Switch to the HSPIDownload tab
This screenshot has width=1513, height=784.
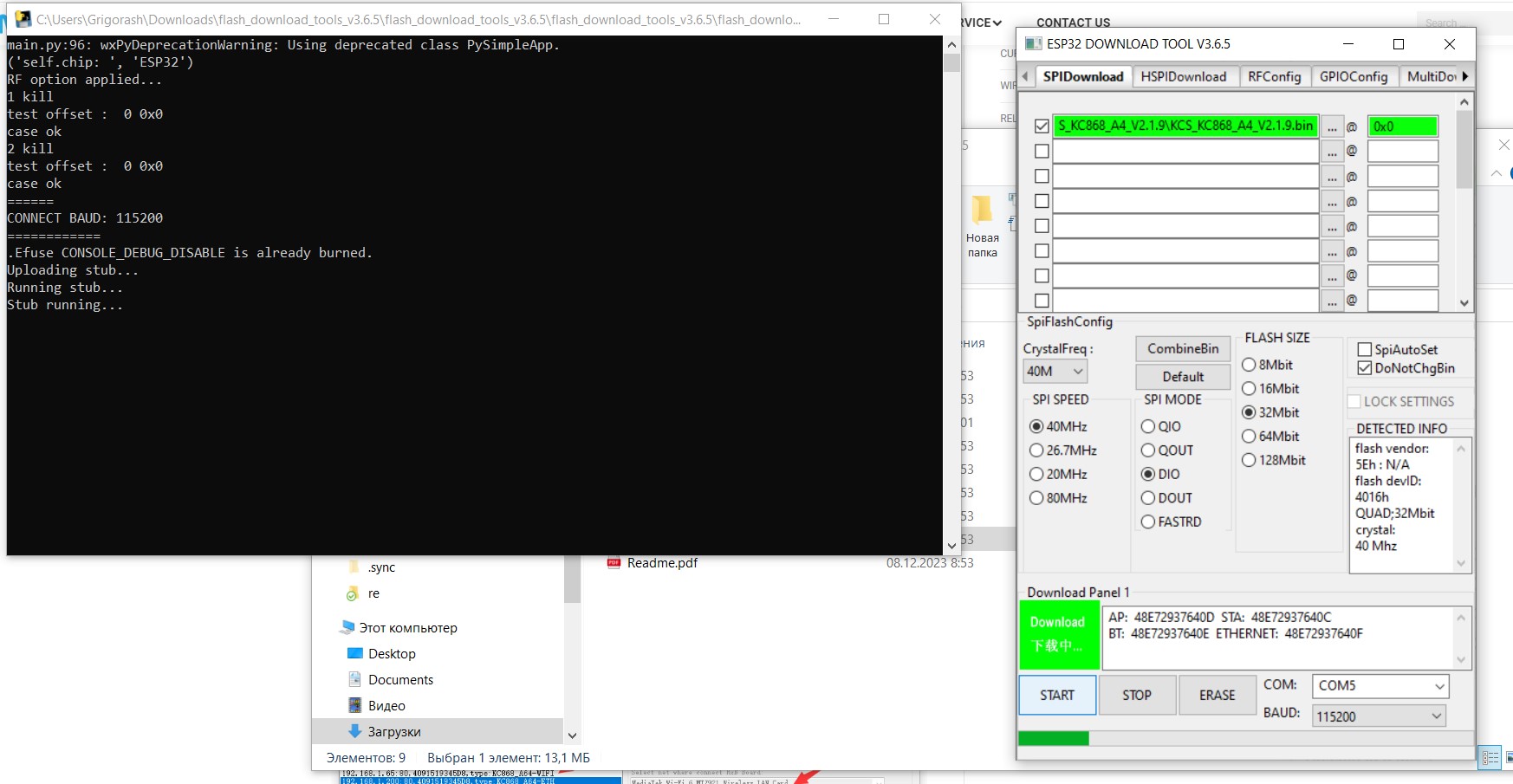pos(1183,76)
